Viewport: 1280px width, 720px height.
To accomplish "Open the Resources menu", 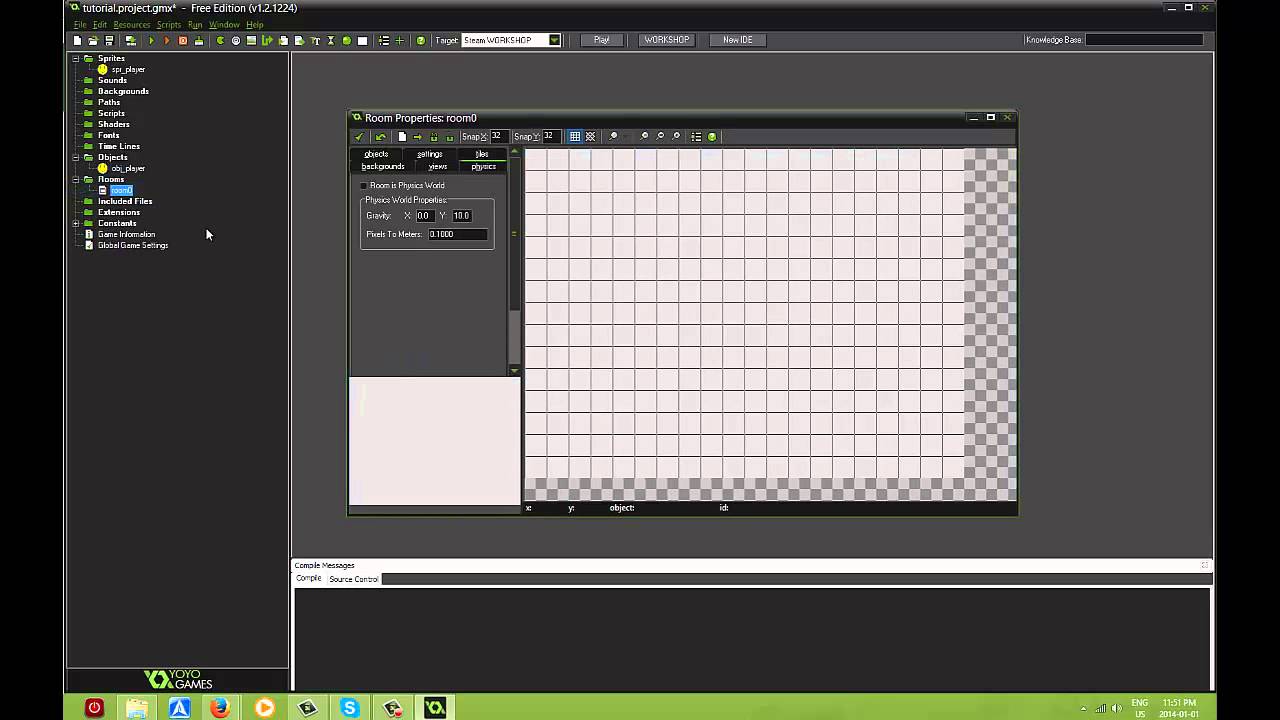I will (x=131, y=24).
